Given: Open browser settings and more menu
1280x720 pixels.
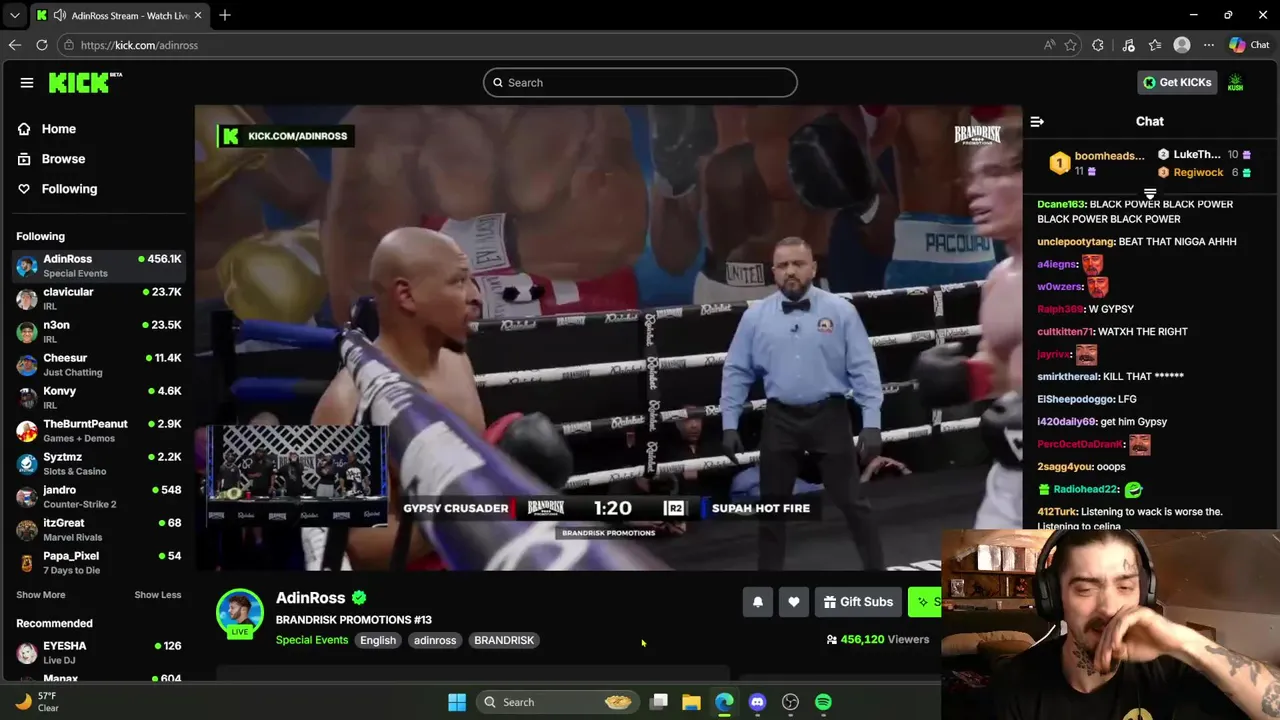Looking at the screenshot, I should click(1209, 45).
